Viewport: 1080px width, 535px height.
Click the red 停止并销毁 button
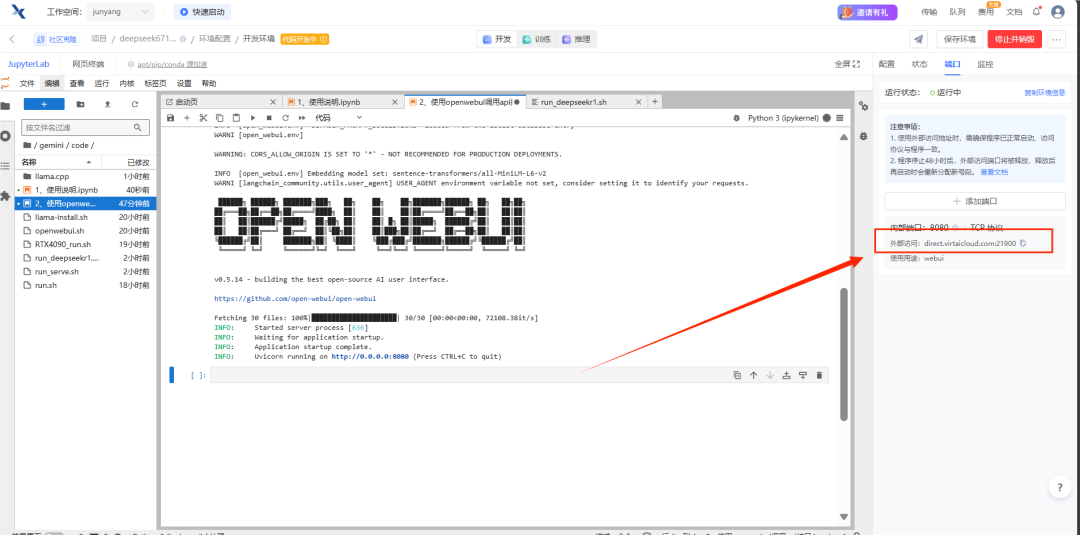point(1015,39)
